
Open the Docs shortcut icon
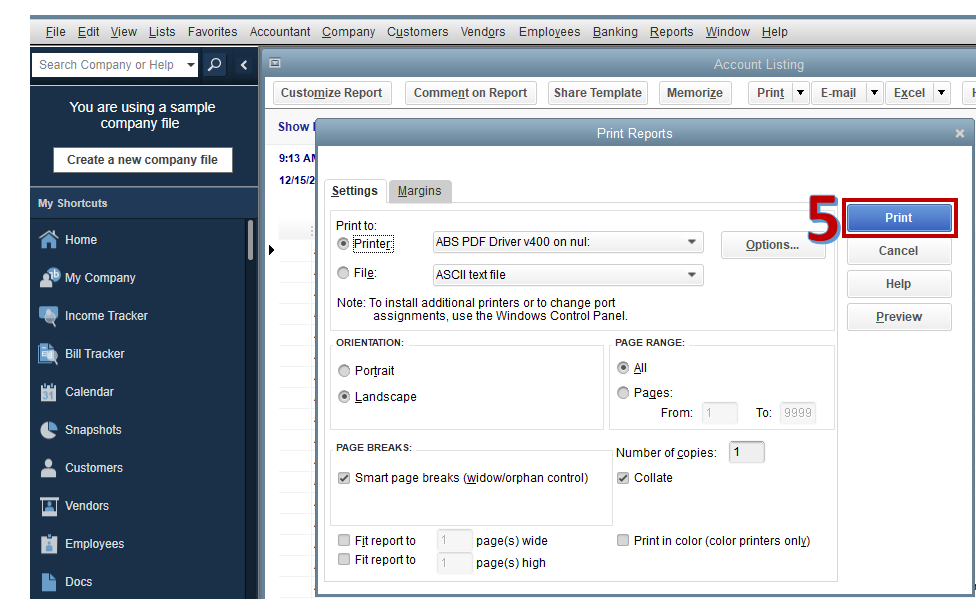pos(49,581)
